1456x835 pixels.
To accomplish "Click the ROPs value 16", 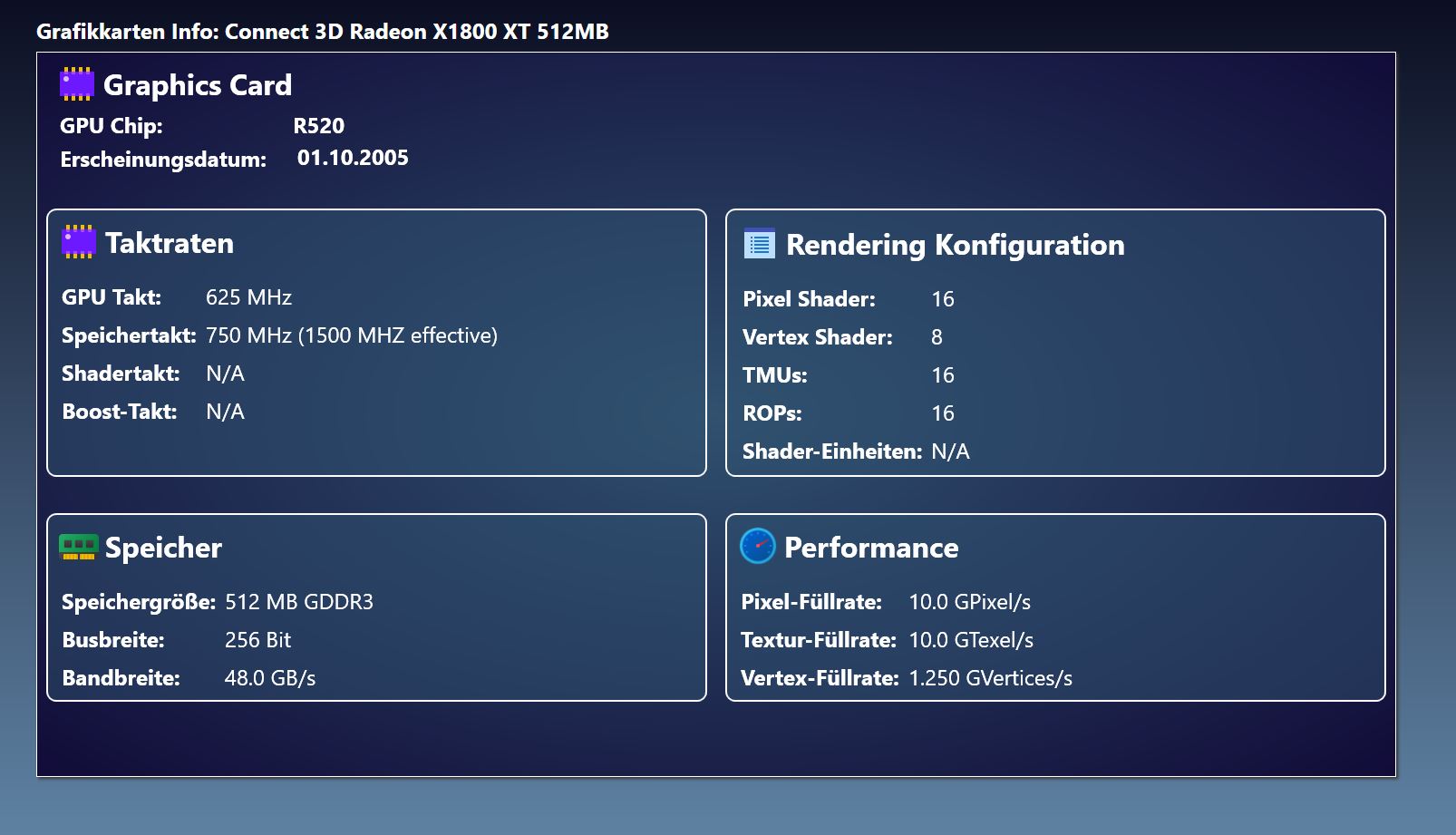I will (x=943, y=413).
